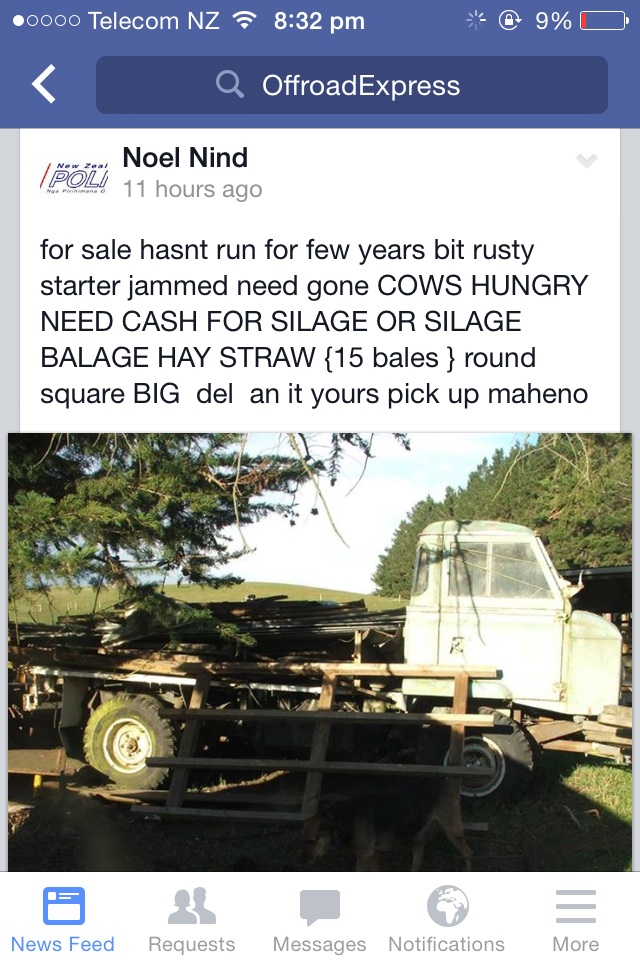Switch to the Notifications tab label
The image size is (640, 960).
point(447,944)
